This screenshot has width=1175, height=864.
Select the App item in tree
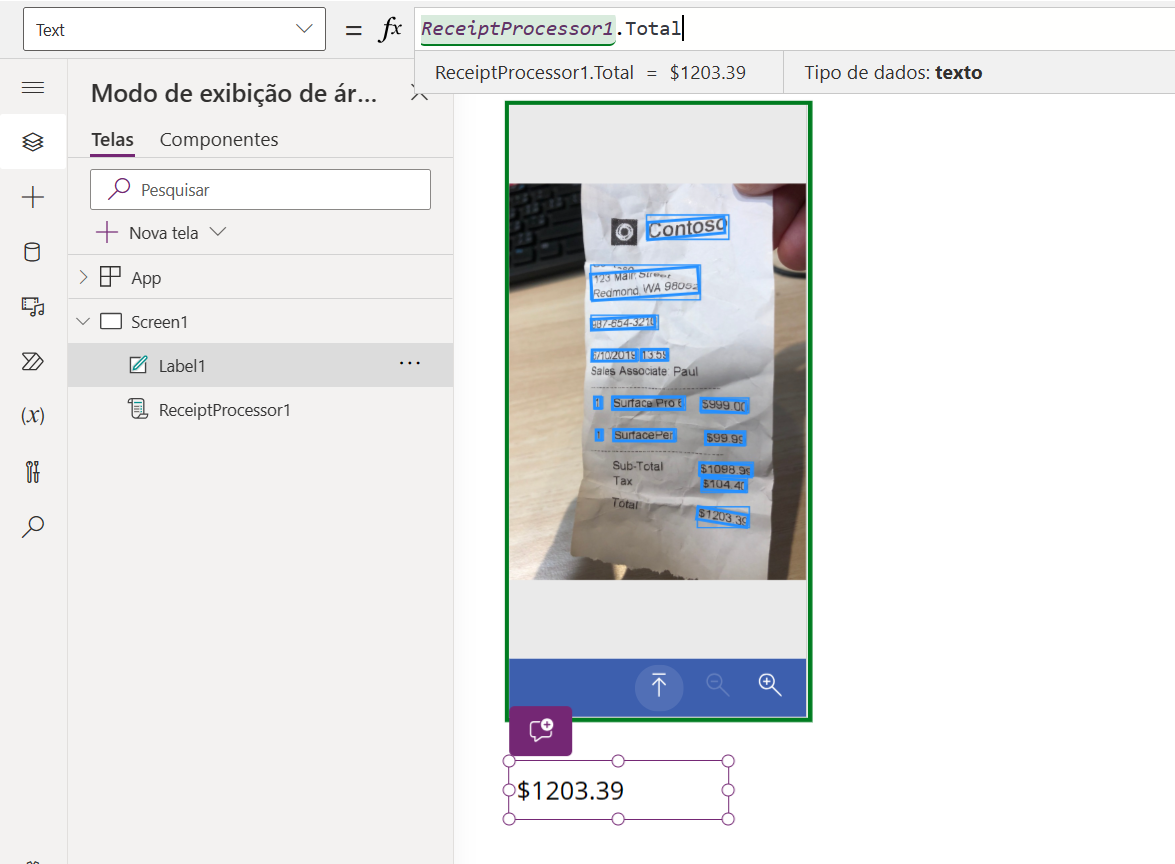coord(146,278)
